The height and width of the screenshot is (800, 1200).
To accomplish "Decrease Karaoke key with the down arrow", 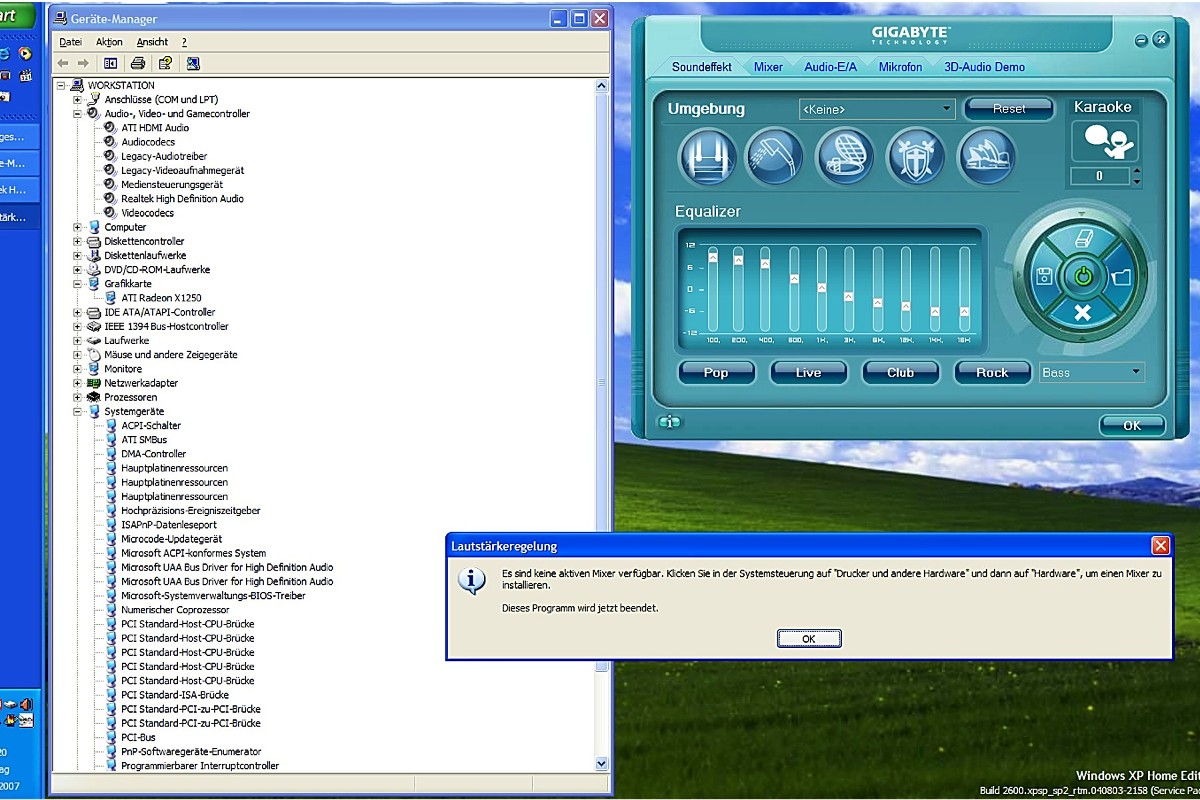I will (1136, 182).
